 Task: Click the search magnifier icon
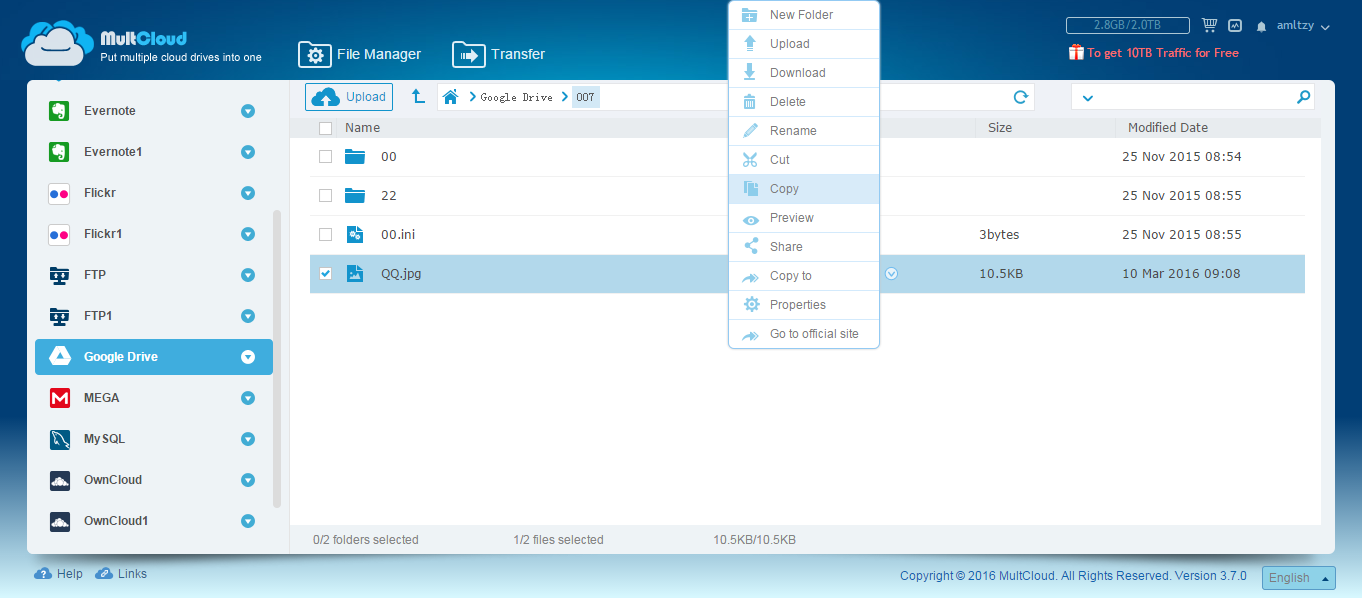1303,97
